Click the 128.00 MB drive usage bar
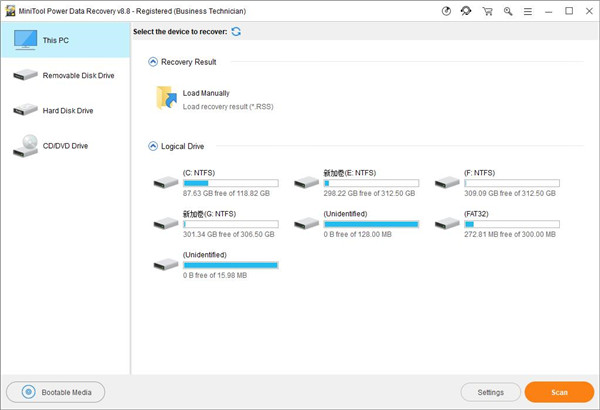The height and width of the screenshot is (410, 600). pos(371,224)
